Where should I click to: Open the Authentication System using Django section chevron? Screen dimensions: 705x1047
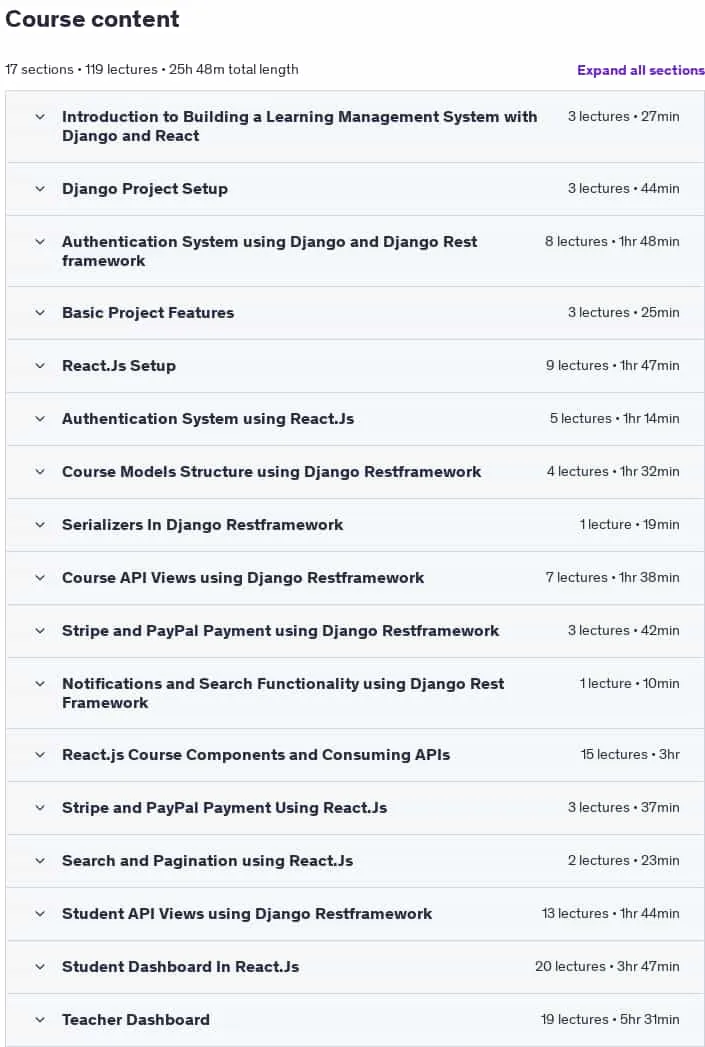(40, 242)
